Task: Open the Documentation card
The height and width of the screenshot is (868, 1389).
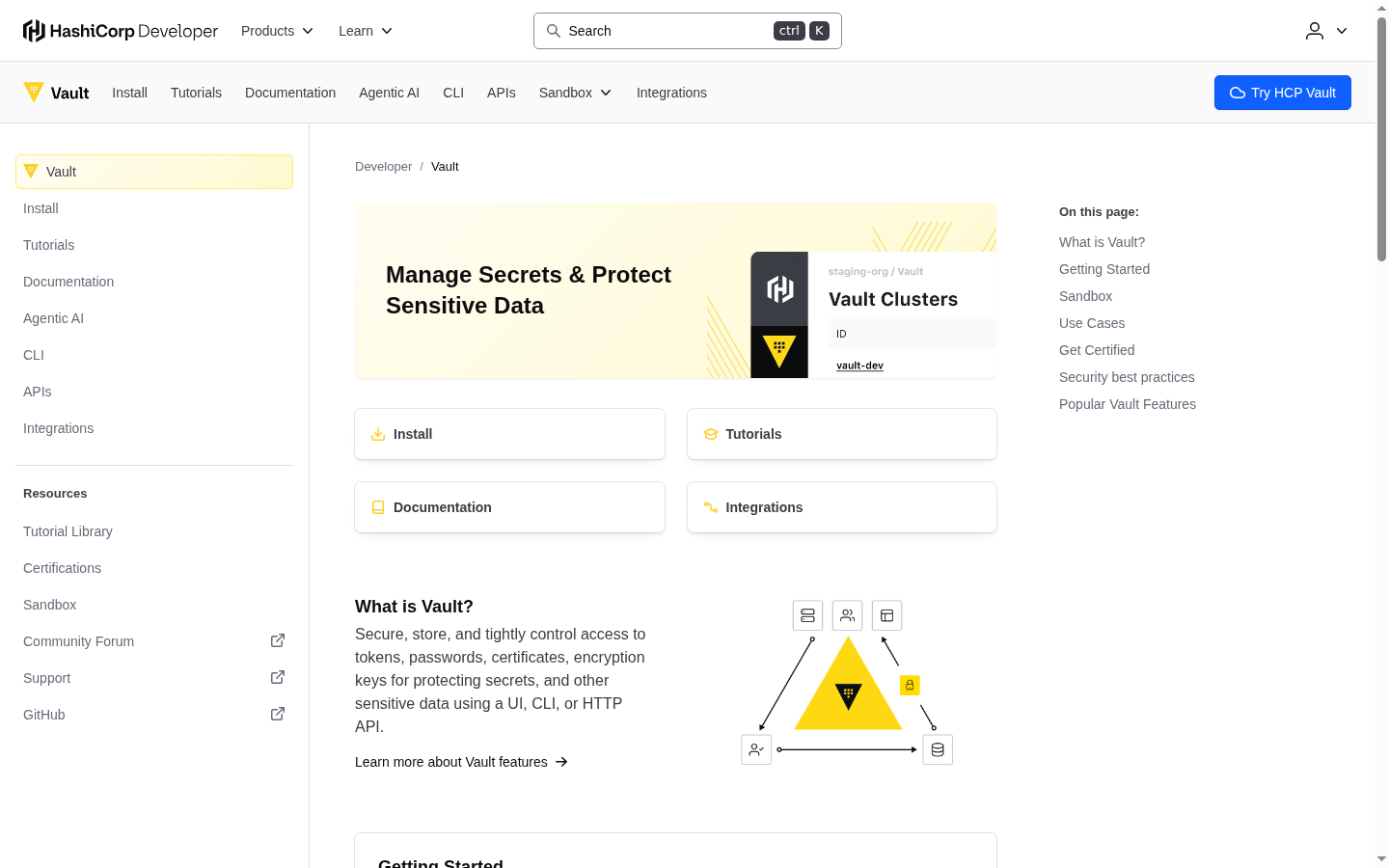Action: click(509, 507)
